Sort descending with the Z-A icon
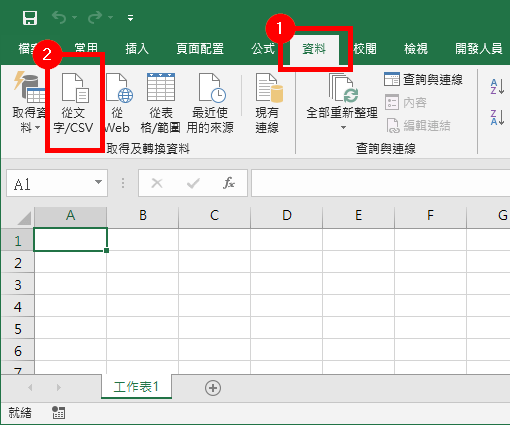Viewport: 510px width, 425px height. coord(497,117)
